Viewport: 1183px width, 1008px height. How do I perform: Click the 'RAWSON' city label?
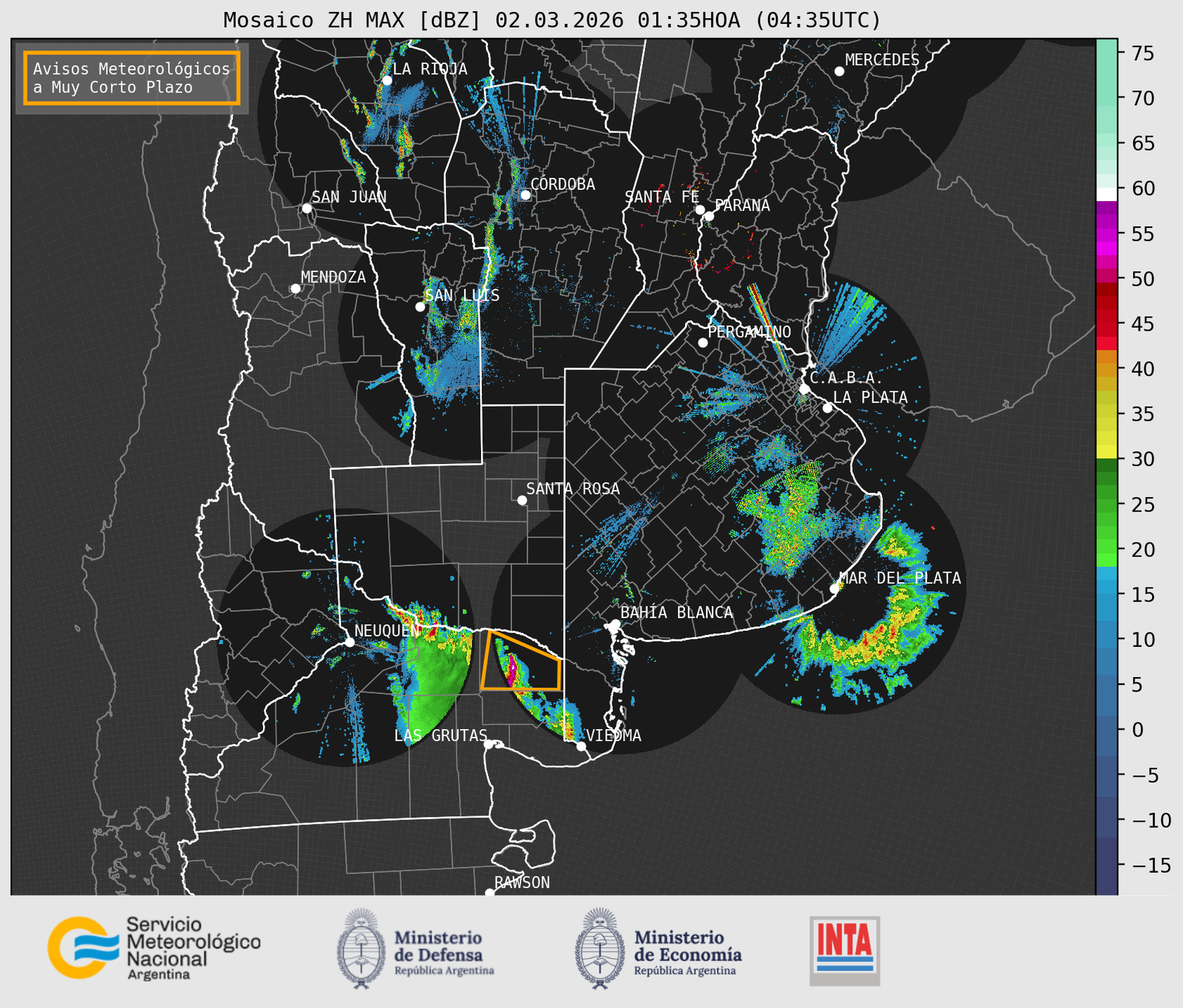[522, 883]
